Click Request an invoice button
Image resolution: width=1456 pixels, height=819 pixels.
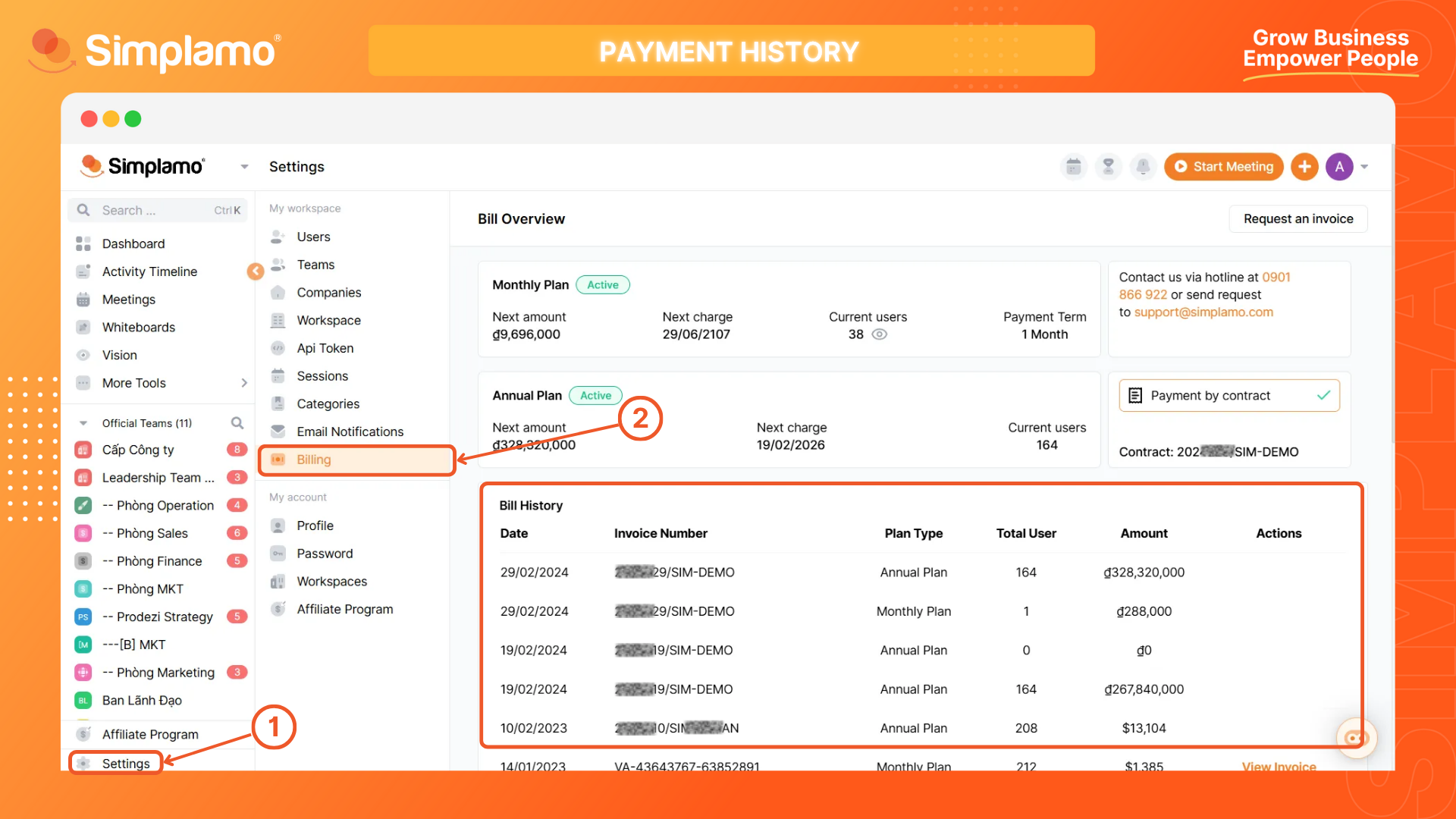tap(1298, 219)
